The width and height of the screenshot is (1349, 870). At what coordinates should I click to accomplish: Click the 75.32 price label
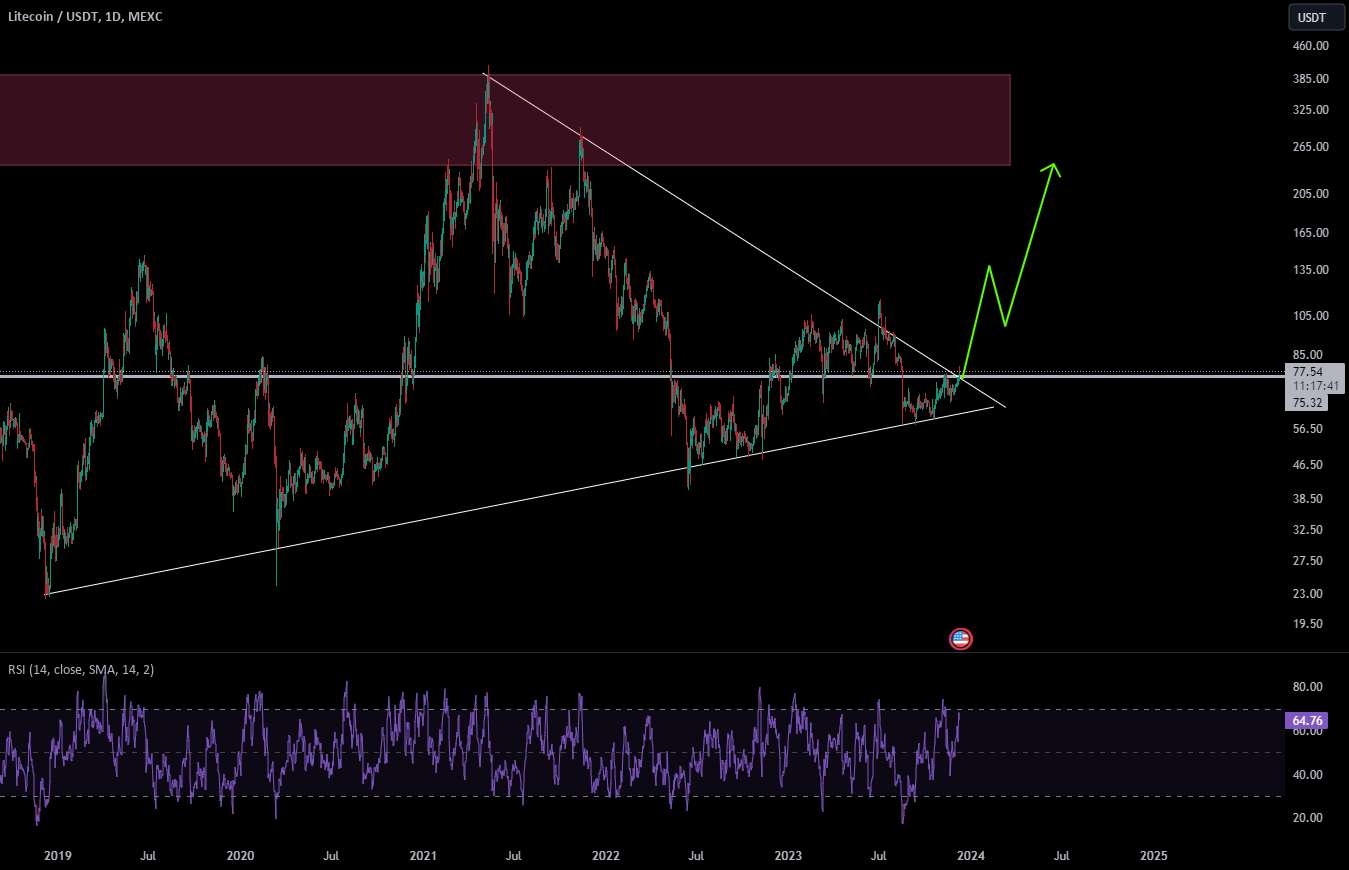tap(1307, 403)
